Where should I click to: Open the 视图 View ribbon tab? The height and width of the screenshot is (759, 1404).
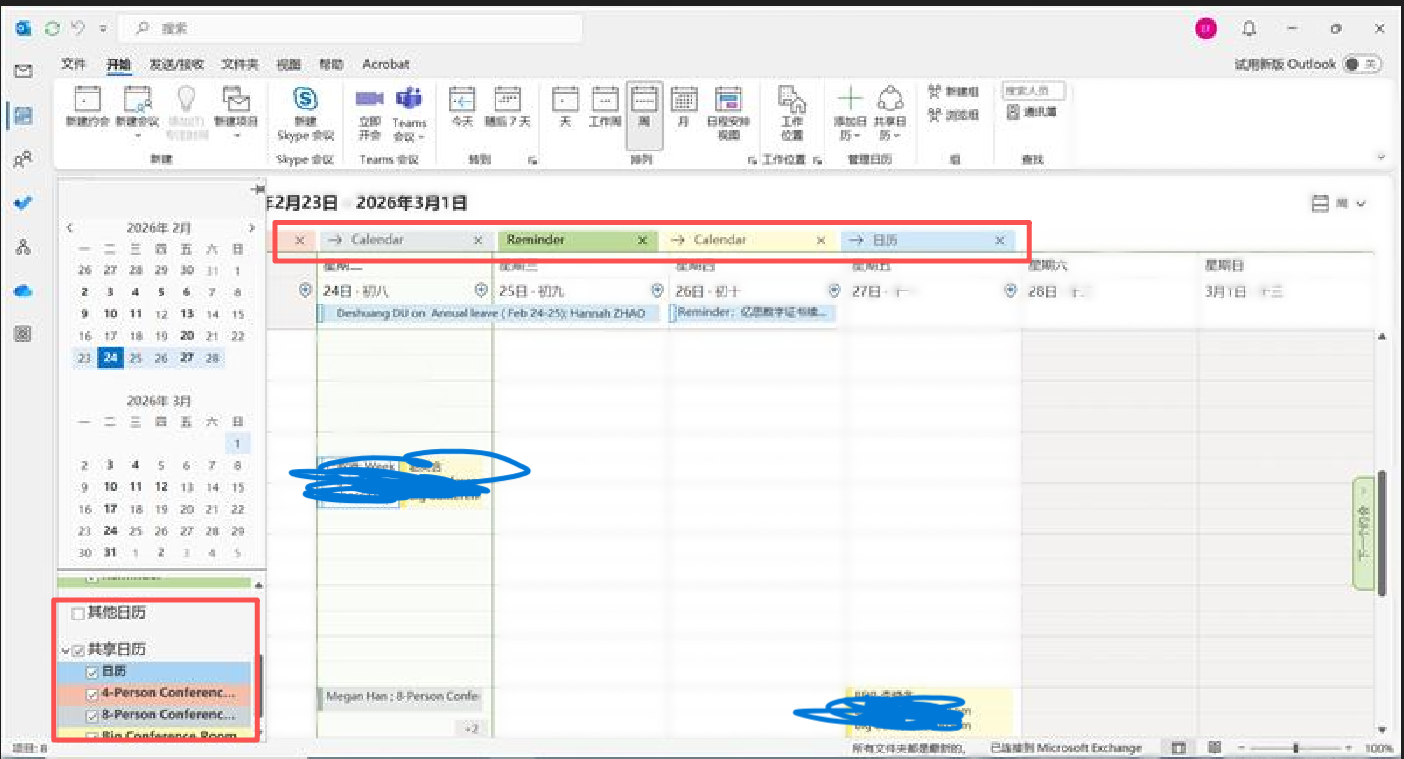pyautogui.click(x=289, y=64)
